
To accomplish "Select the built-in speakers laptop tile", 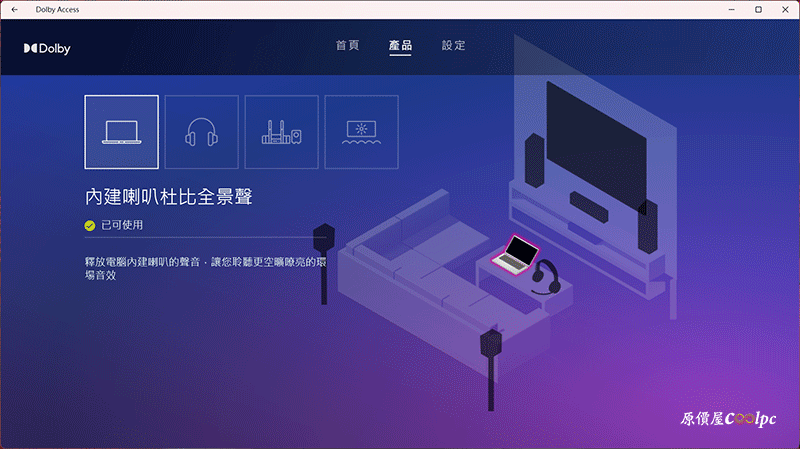I will tap(121, 132).
